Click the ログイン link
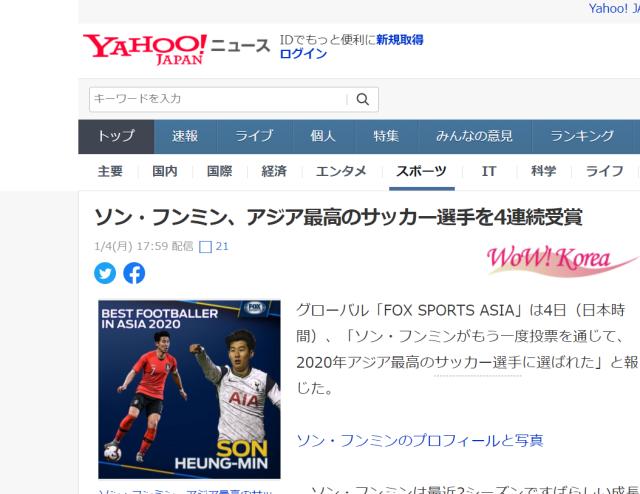The height and width of the screenshot is (494, 640). point(303,54)
